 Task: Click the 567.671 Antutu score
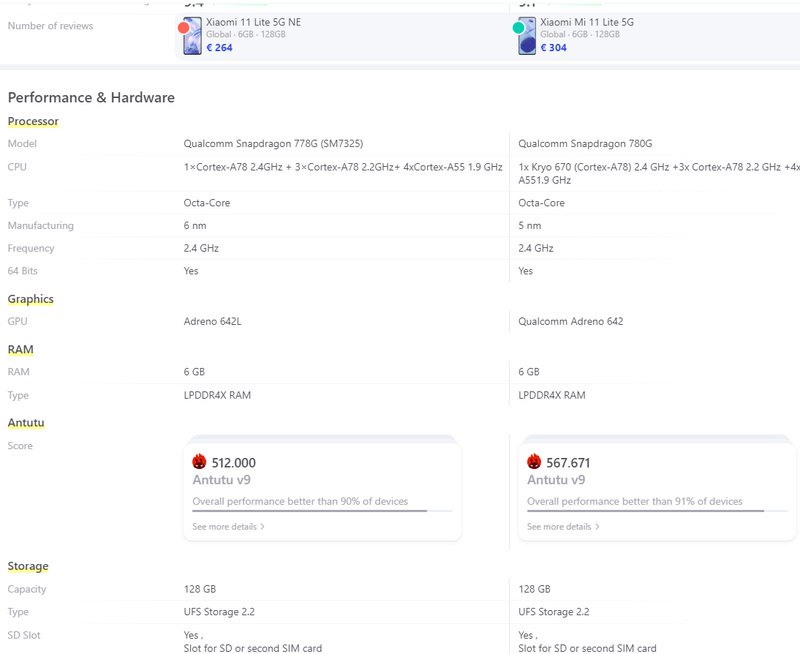[568, 463]
